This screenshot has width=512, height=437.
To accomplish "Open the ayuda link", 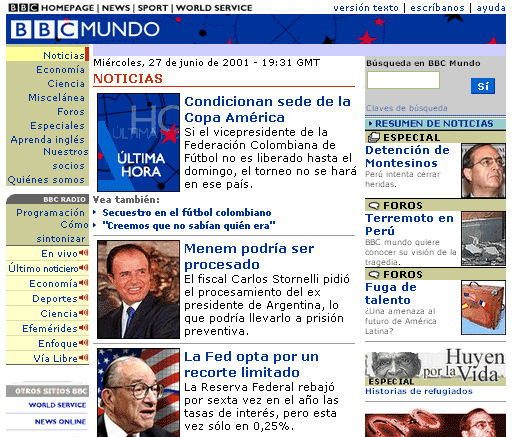I will pos(491,7).
